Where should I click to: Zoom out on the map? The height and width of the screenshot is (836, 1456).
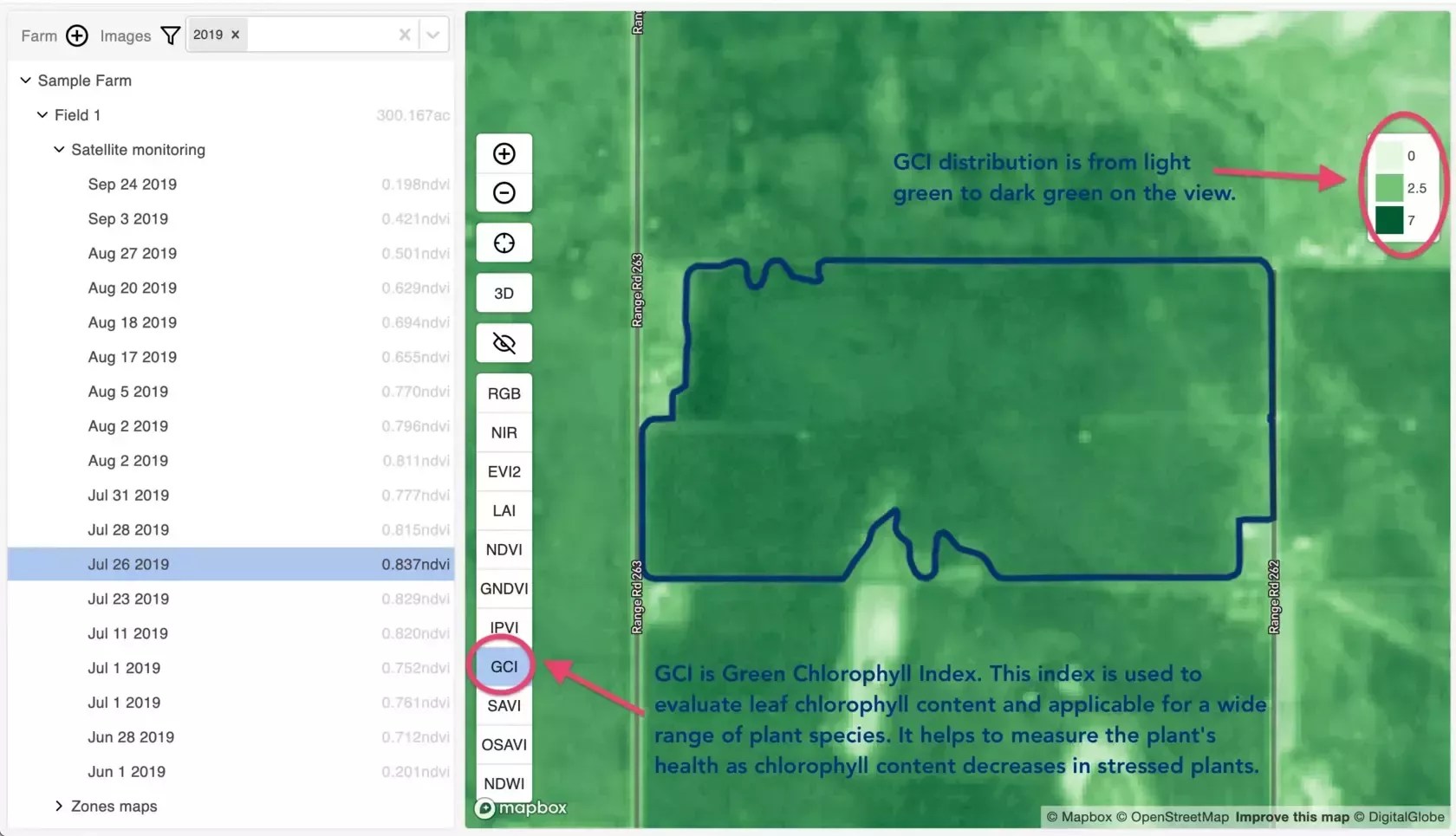coord(504,192)
